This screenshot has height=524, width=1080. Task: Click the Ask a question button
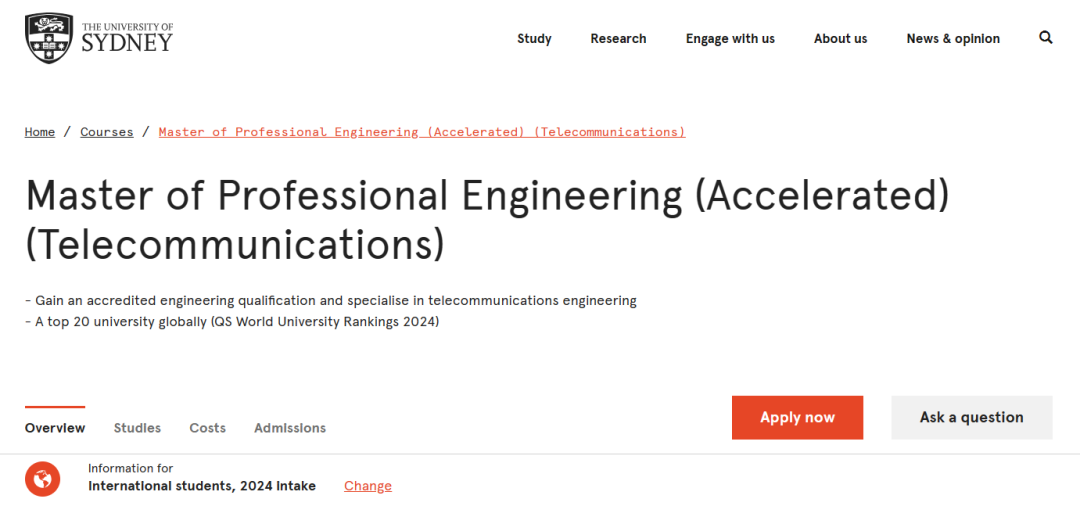(x=971, y=418)
